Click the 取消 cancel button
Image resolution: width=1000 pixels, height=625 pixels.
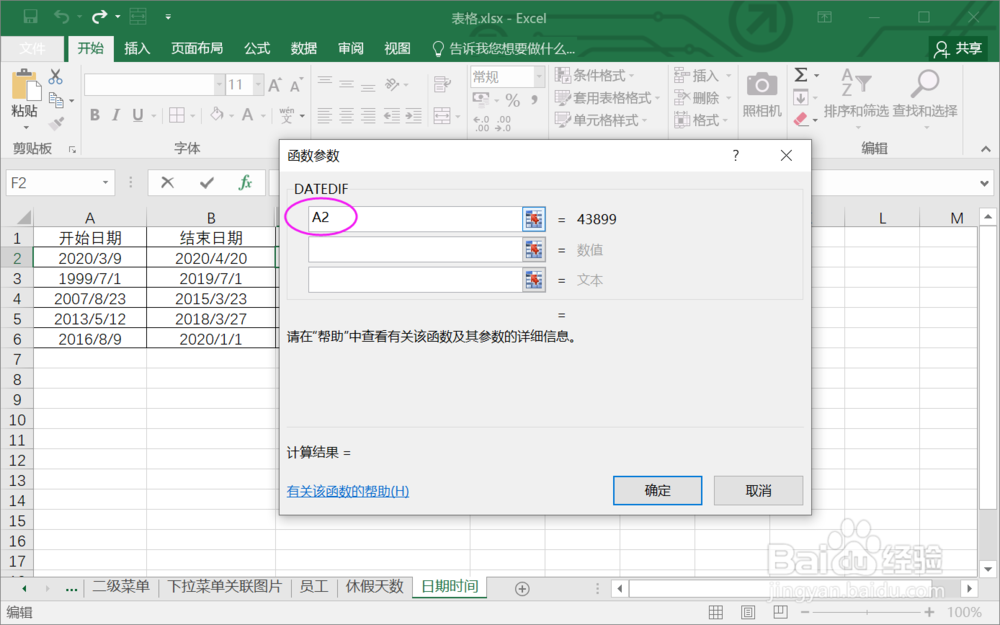758,490
